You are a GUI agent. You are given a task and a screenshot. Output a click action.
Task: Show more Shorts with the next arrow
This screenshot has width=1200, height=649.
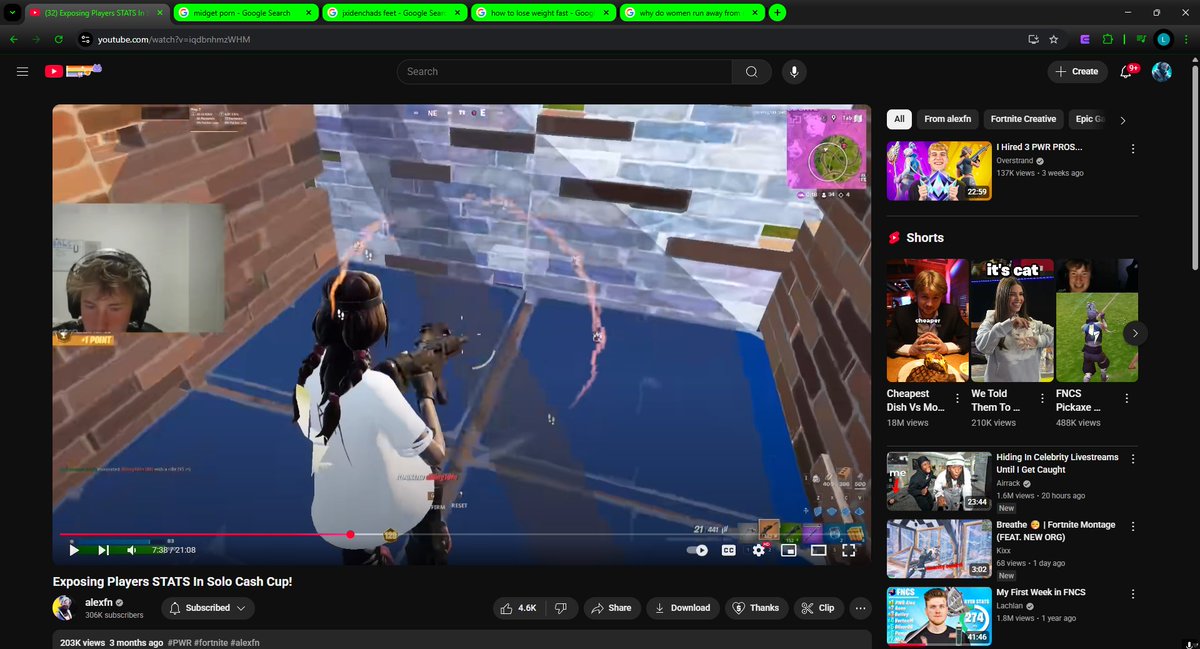[1135, 333]
